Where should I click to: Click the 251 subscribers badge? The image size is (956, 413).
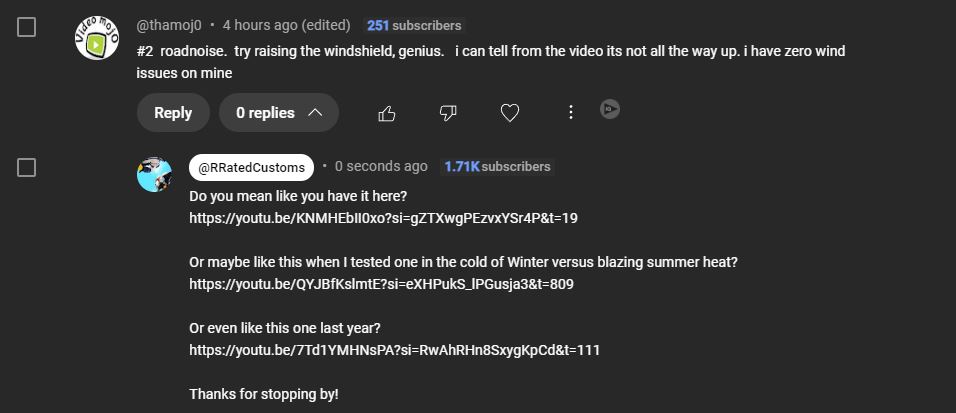click(414, 25)
